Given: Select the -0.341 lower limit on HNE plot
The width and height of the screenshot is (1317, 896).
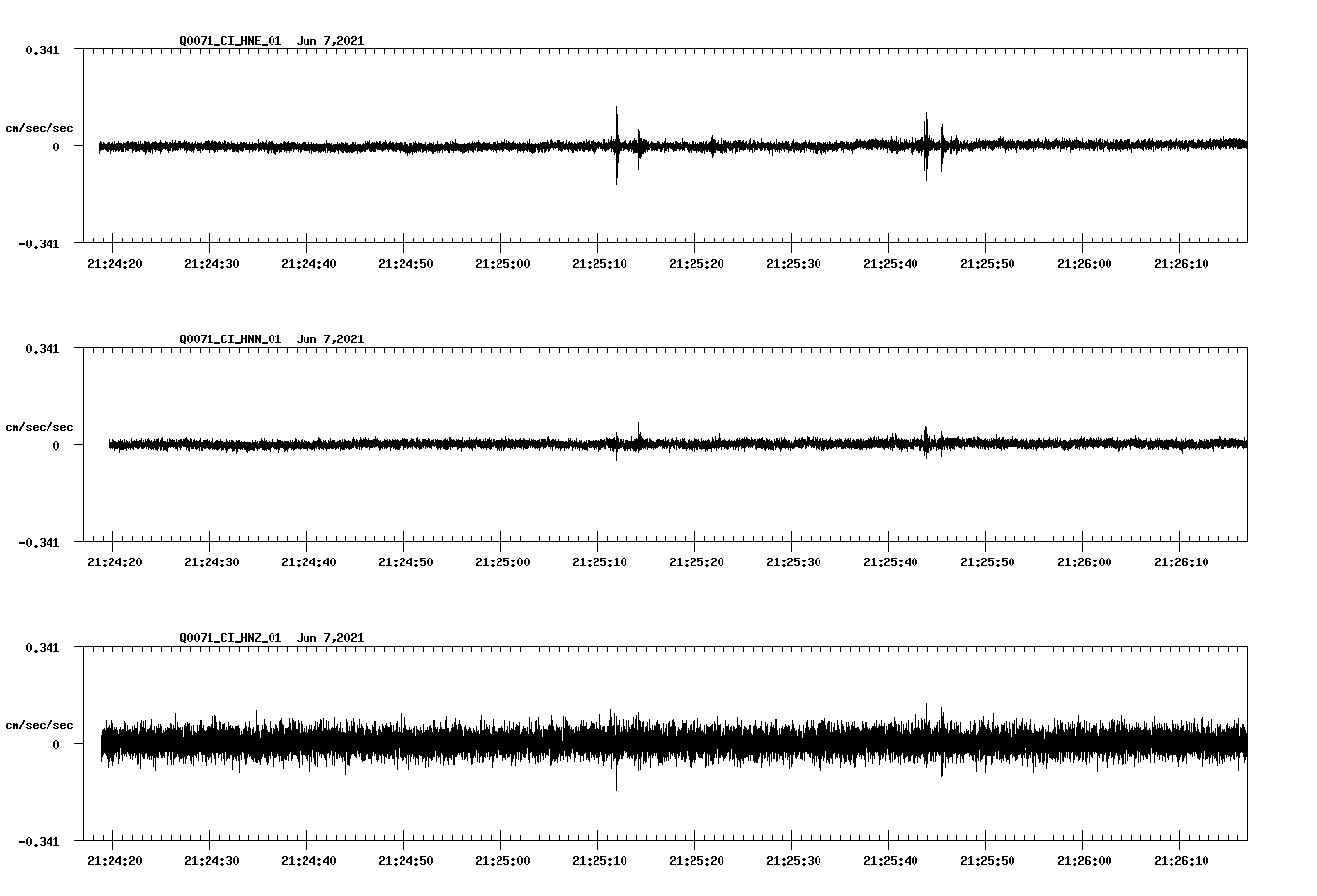Looking at the screenshot, I should tap(39, 243).
